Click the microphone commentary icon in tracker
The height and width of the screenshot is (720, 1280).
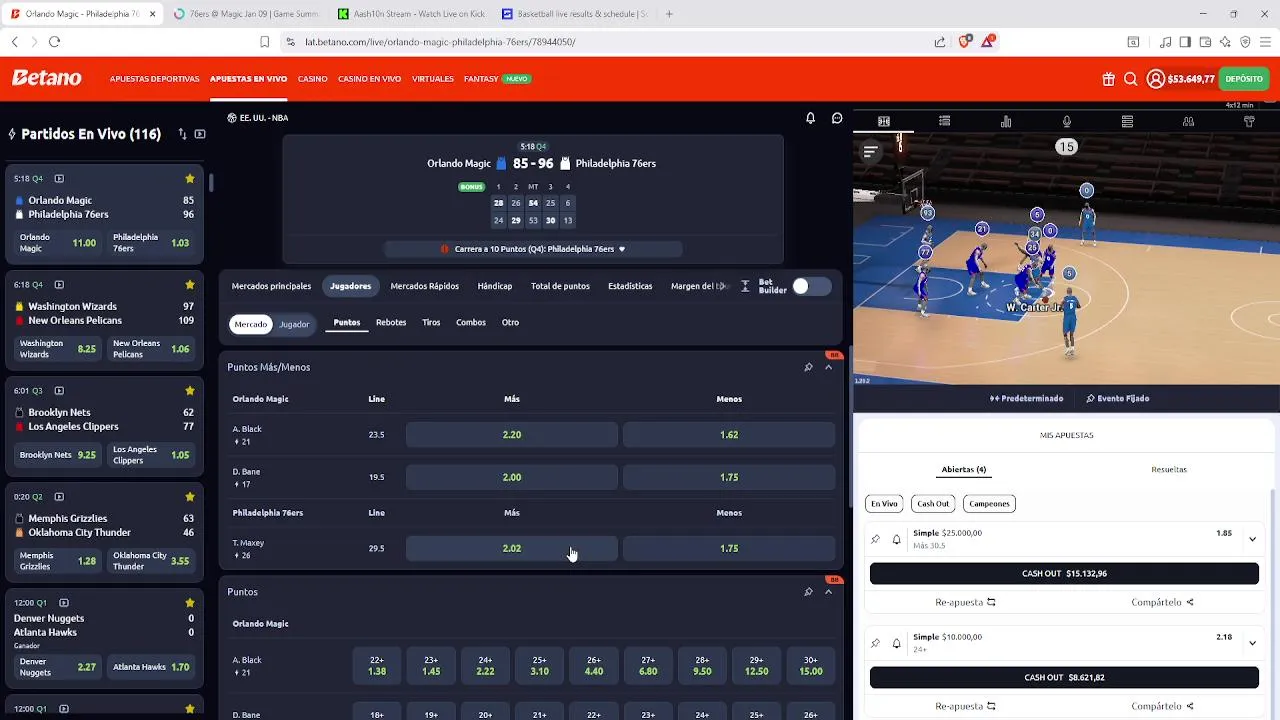(x=1067, y=121)
